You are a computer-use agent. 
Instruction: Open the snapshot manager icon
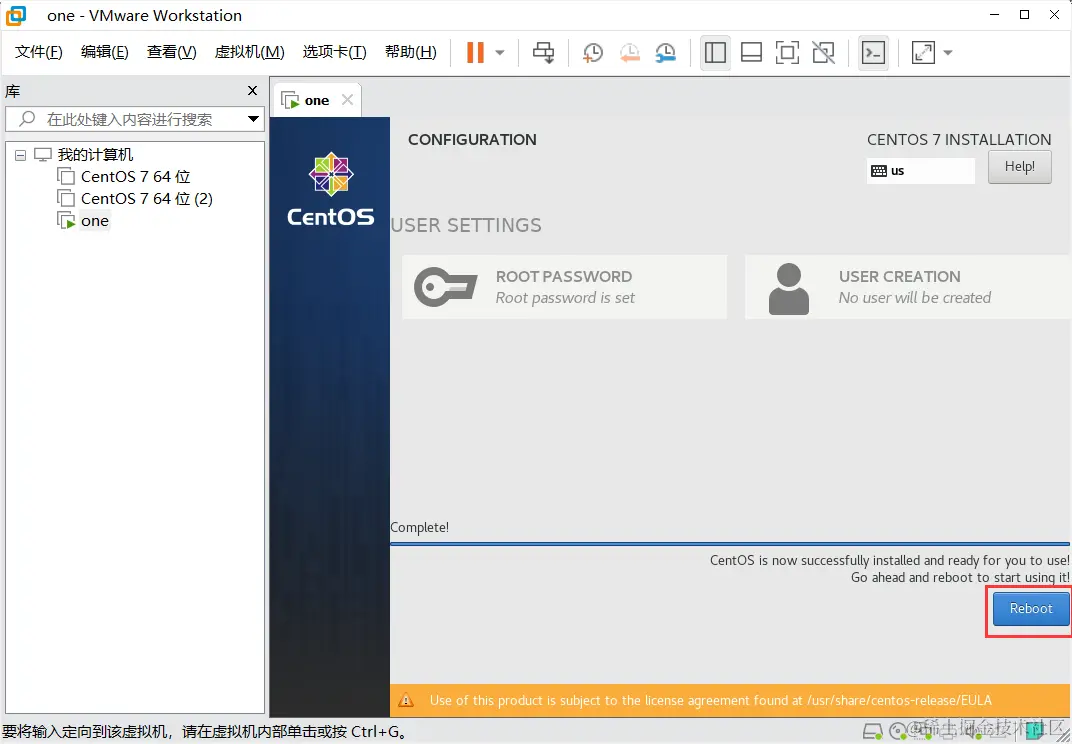click(665, 53)
